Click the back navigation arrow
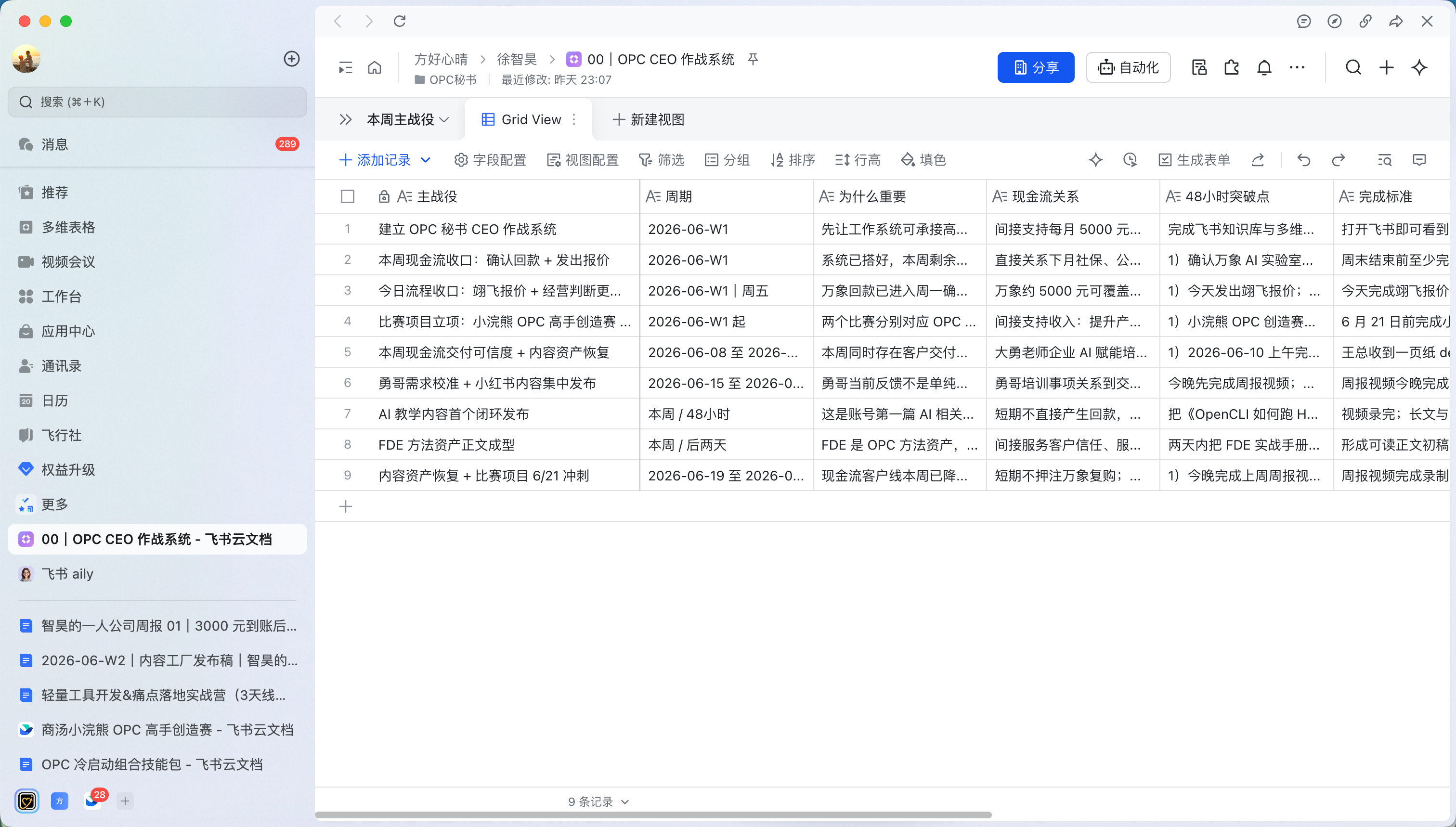 [338, 21]
